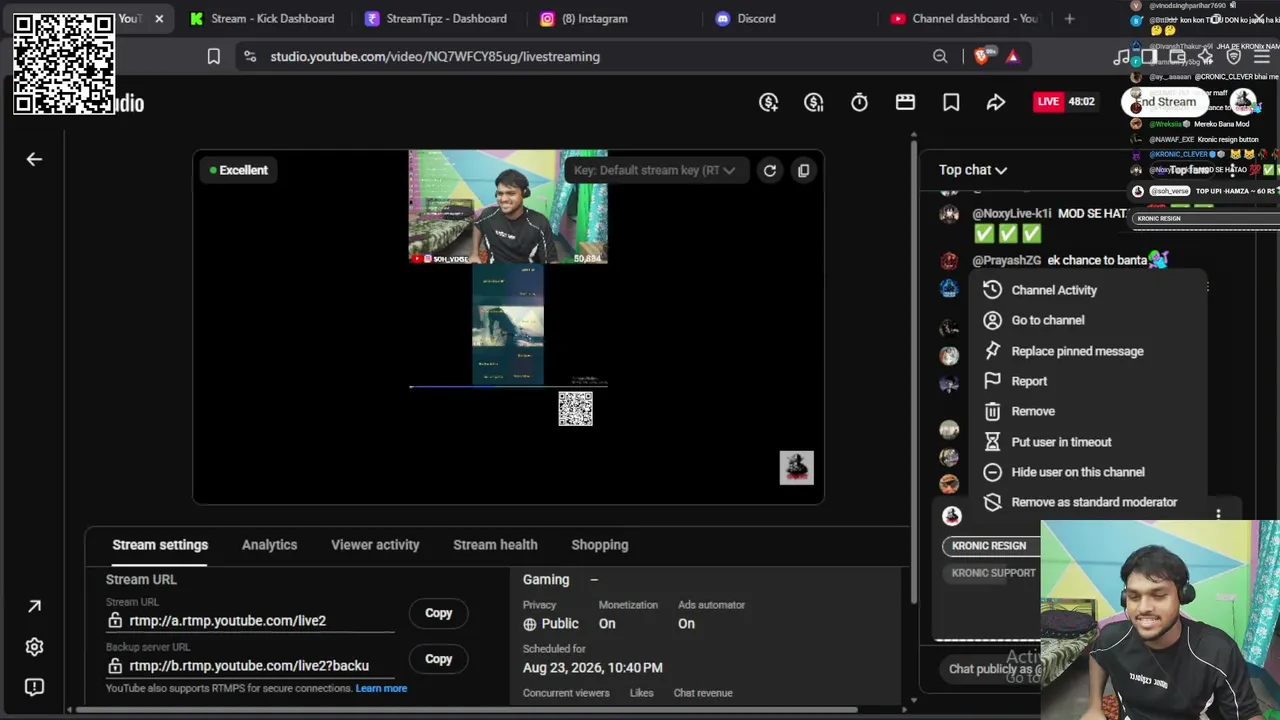Click the lock icon beside the Stream URL
This screenshot has height=720, width=1280.
click(x=115, y=621)
